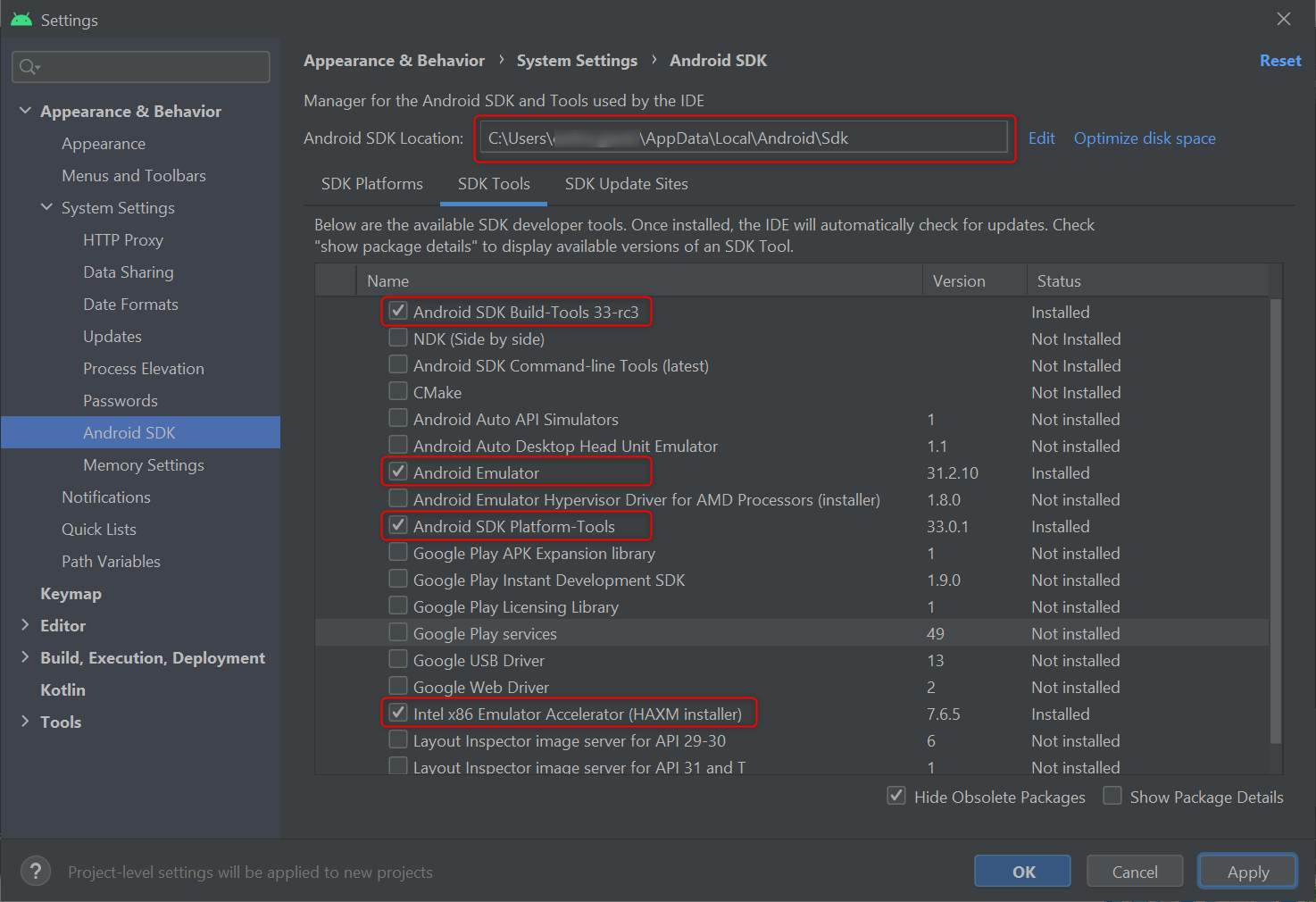Open Memory Settings page
The image size is (1316, 902).
click(144, 465)
